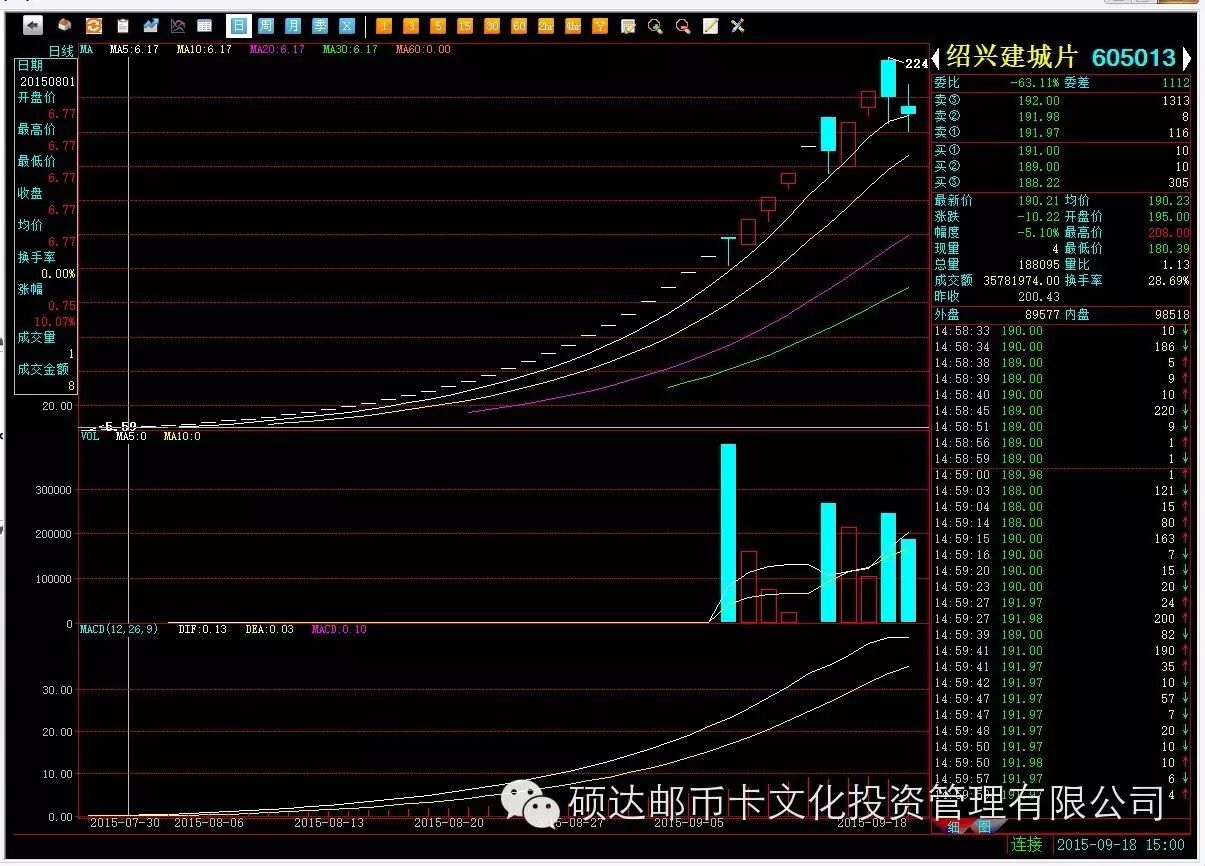
Task: Open the settings tools icon
Action: pyautogui.click(x=737, y=26)
